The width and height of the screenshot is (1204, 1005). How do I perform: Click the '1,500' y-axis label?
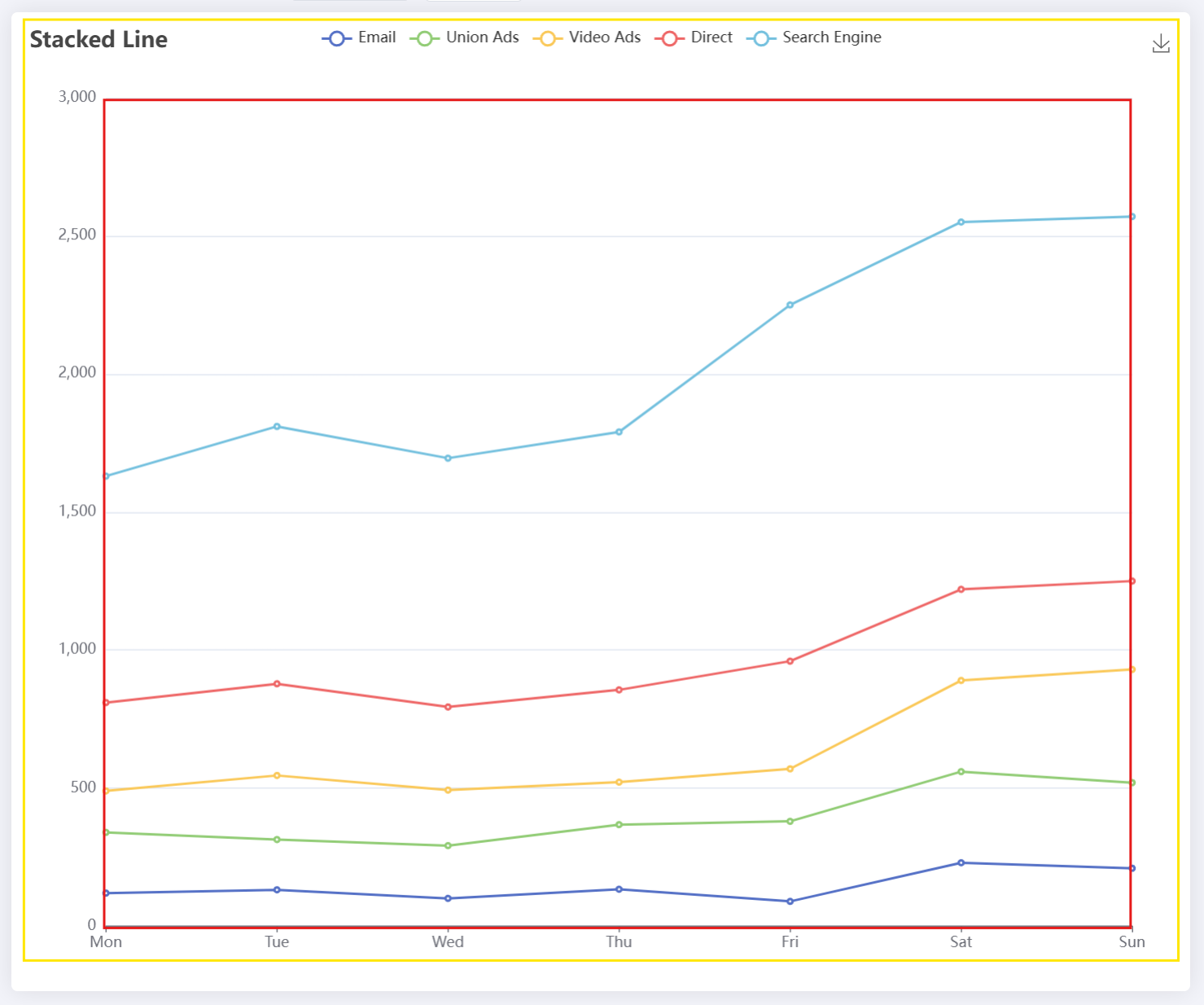[77, 511]
